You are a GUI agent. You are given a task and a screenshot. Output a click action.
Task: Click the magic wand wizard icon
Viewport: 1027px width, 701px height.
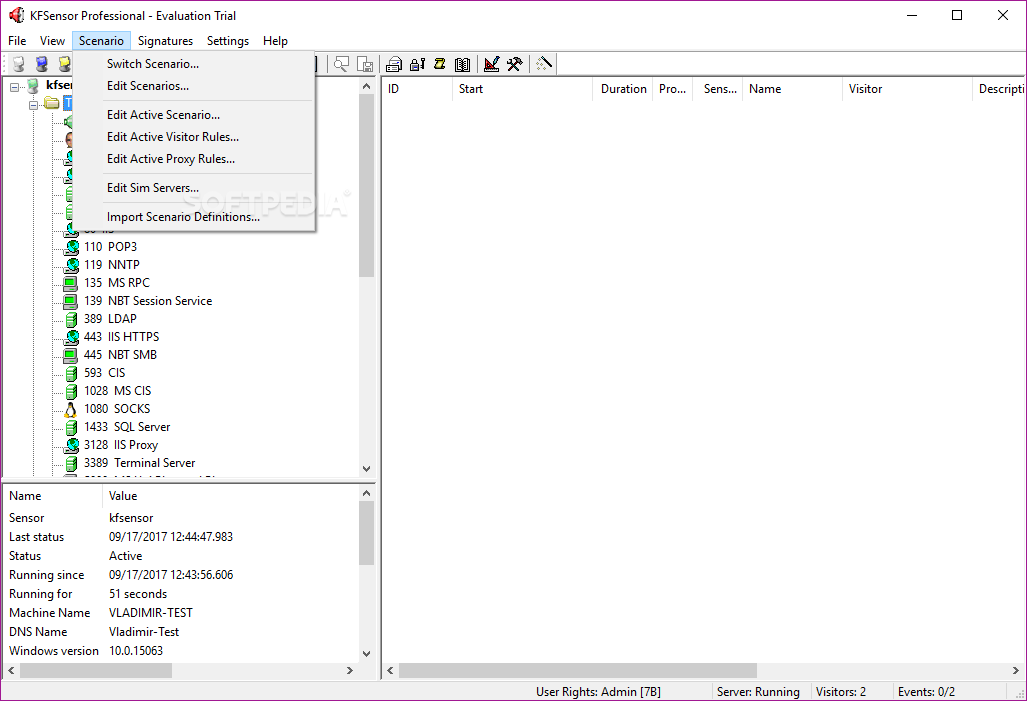(x=544, y=64)
